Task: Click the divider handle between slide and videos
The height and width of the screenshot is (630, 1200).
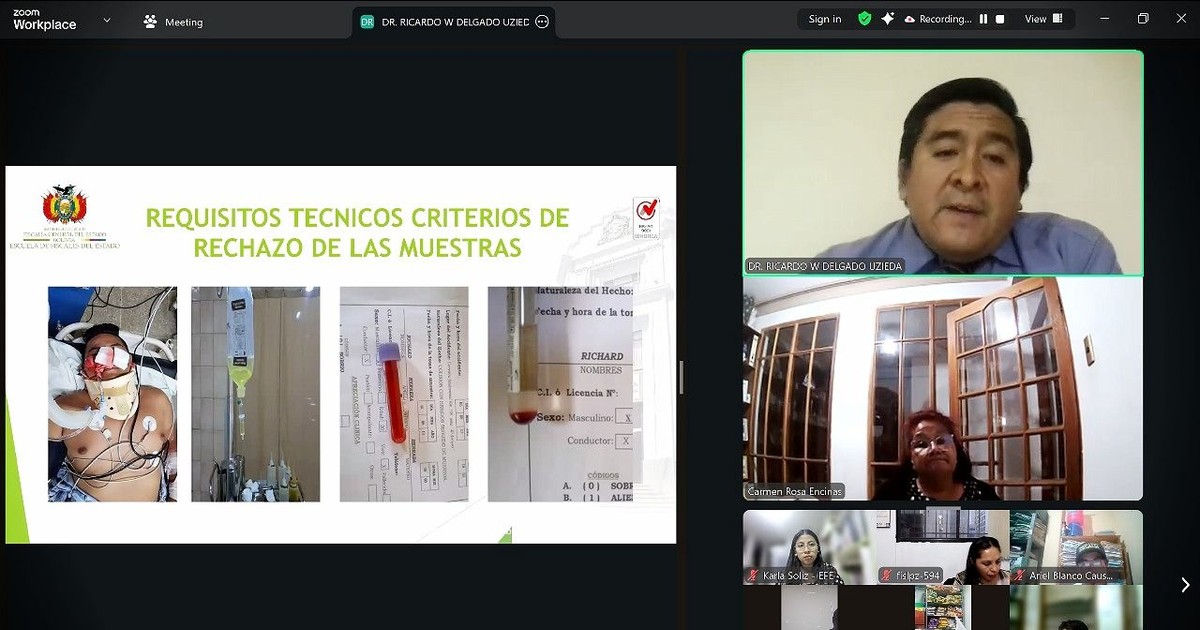Action: pyautogui.click(x=681, y=378)
